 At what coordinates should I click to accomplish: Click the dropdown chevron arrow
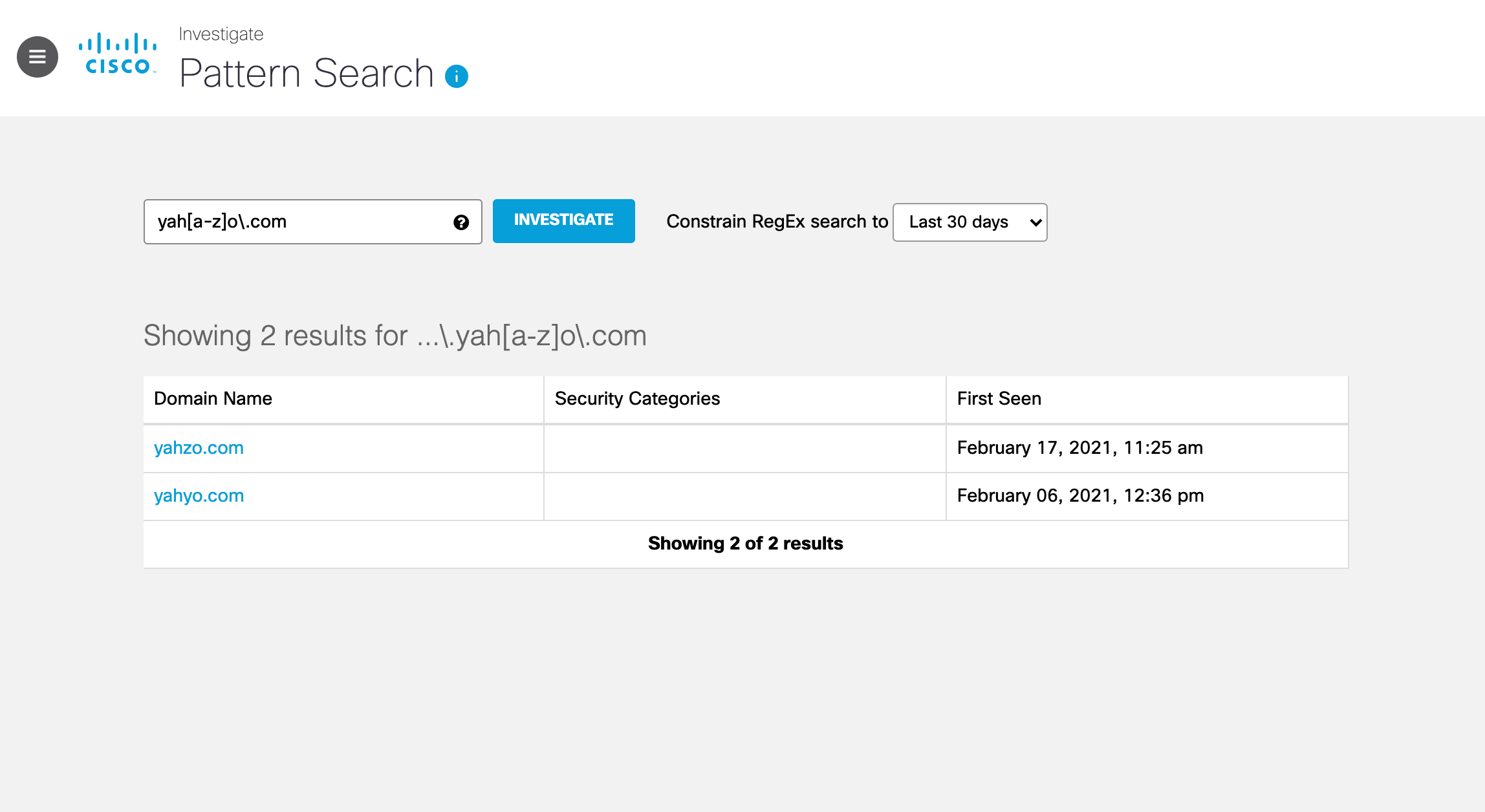(1035, 222)
